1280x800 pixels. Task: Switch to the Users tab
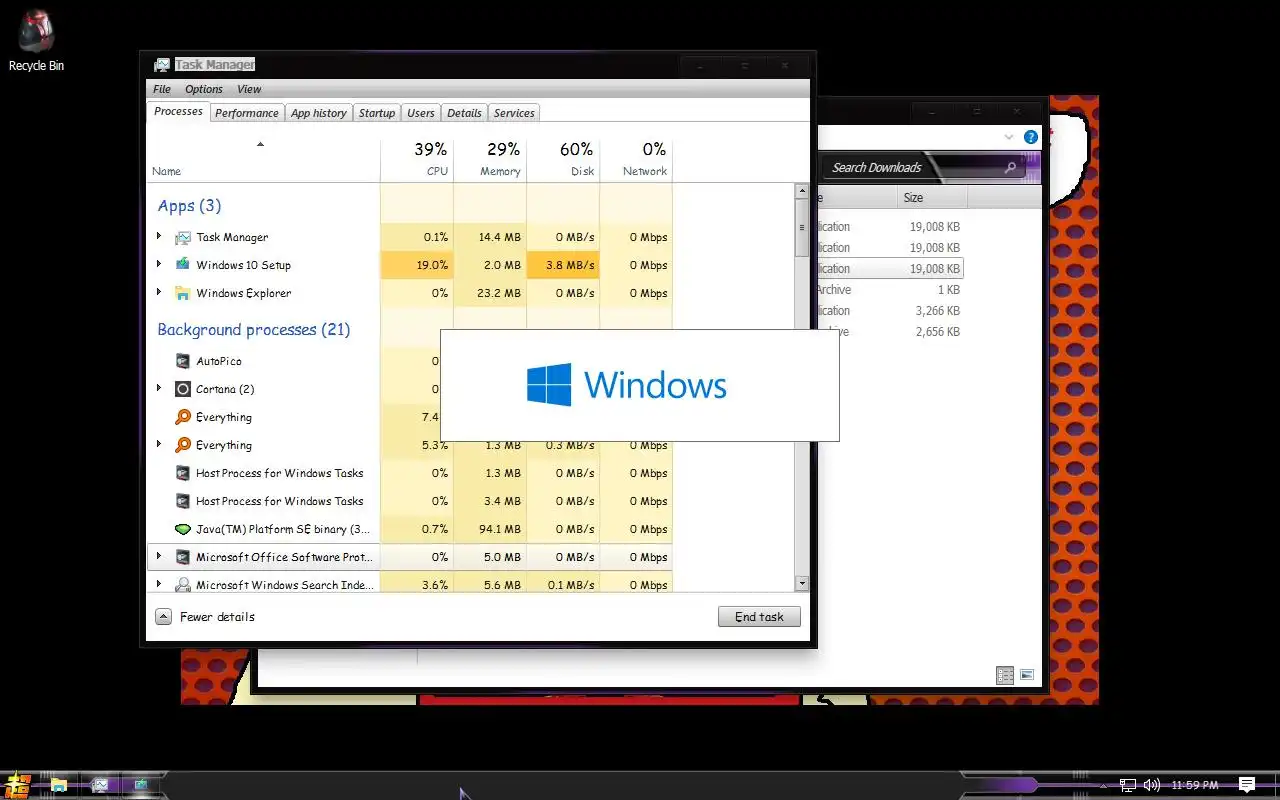coord(421,113)
